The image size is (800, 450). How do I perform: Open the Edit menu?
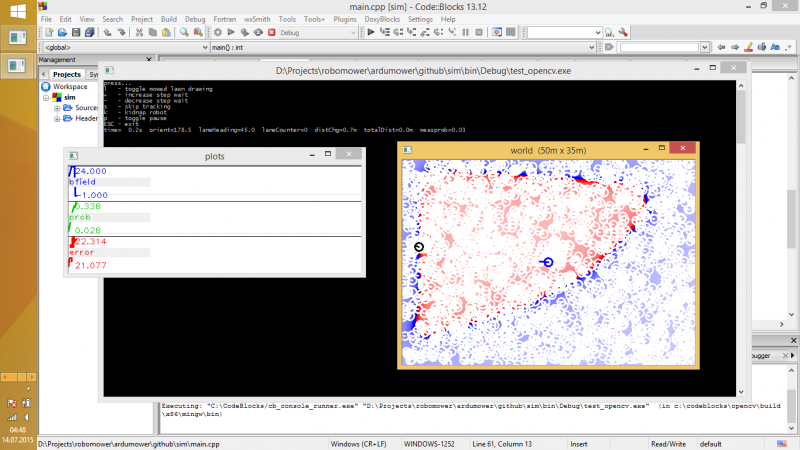65,19
